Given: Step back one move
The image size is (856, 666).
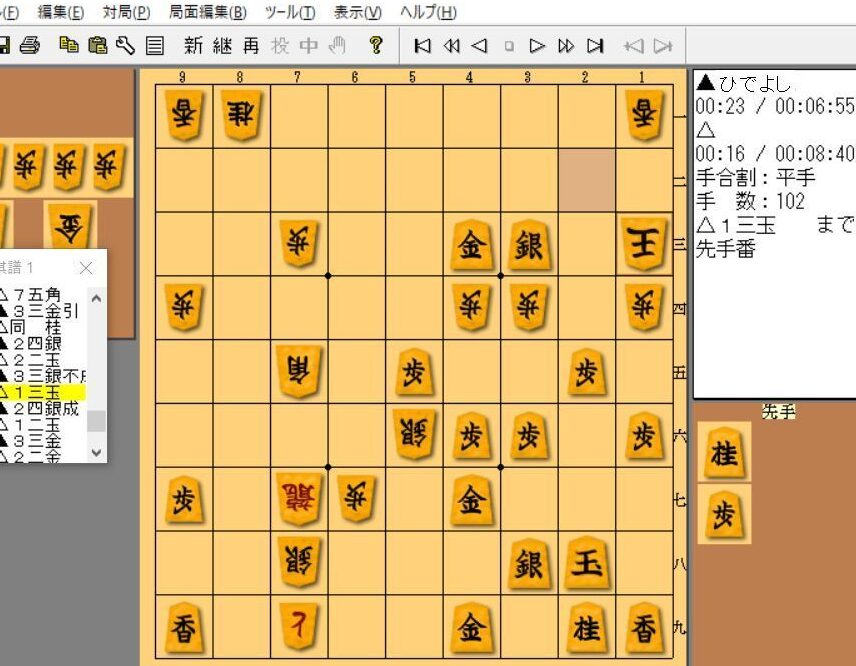Looking at the screenshot, I should (x=479, y=46).
